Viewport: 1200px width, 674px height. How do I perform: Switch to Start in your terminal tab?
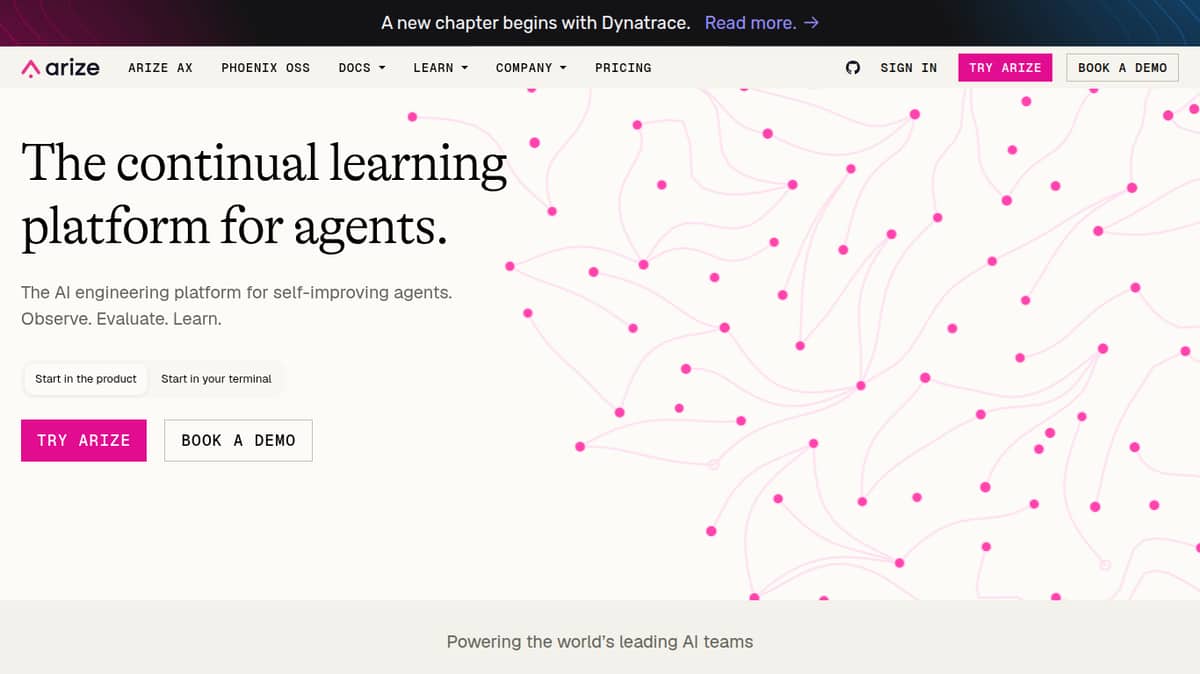[x=216, y=379]
